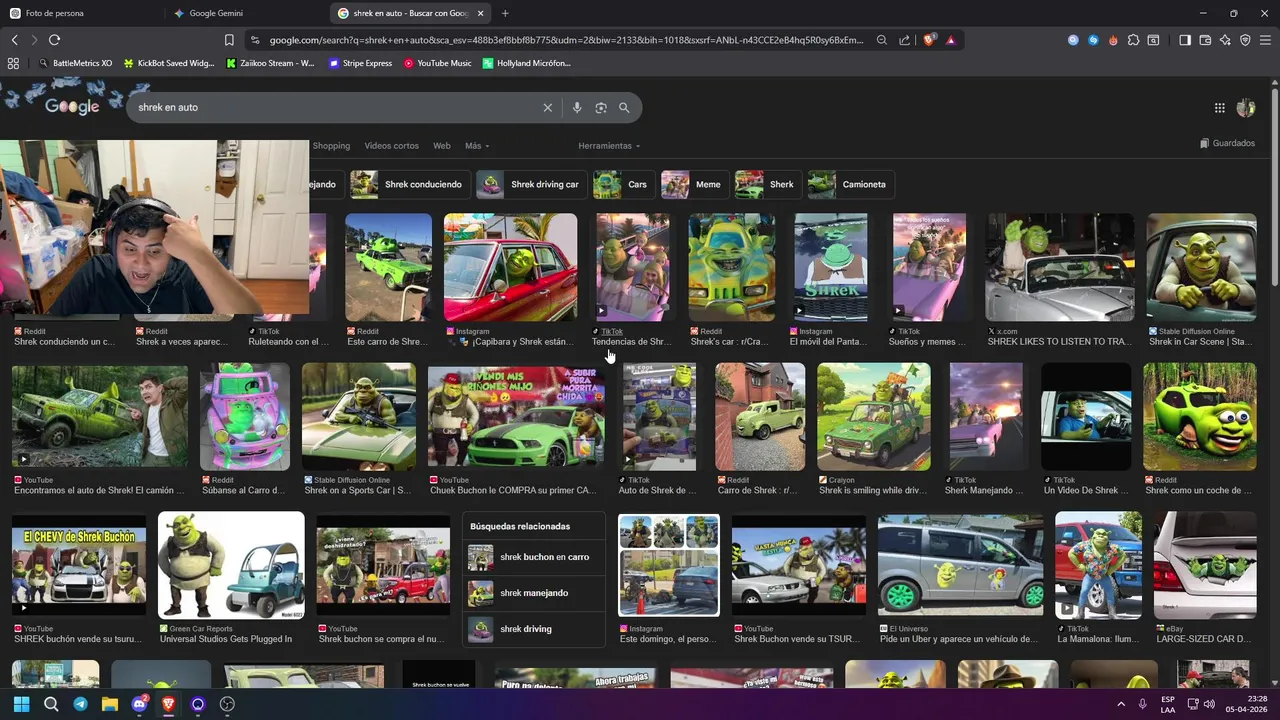1280x720 pixels.
Task: Select the Meme filter chip
Action: point(693,184)
